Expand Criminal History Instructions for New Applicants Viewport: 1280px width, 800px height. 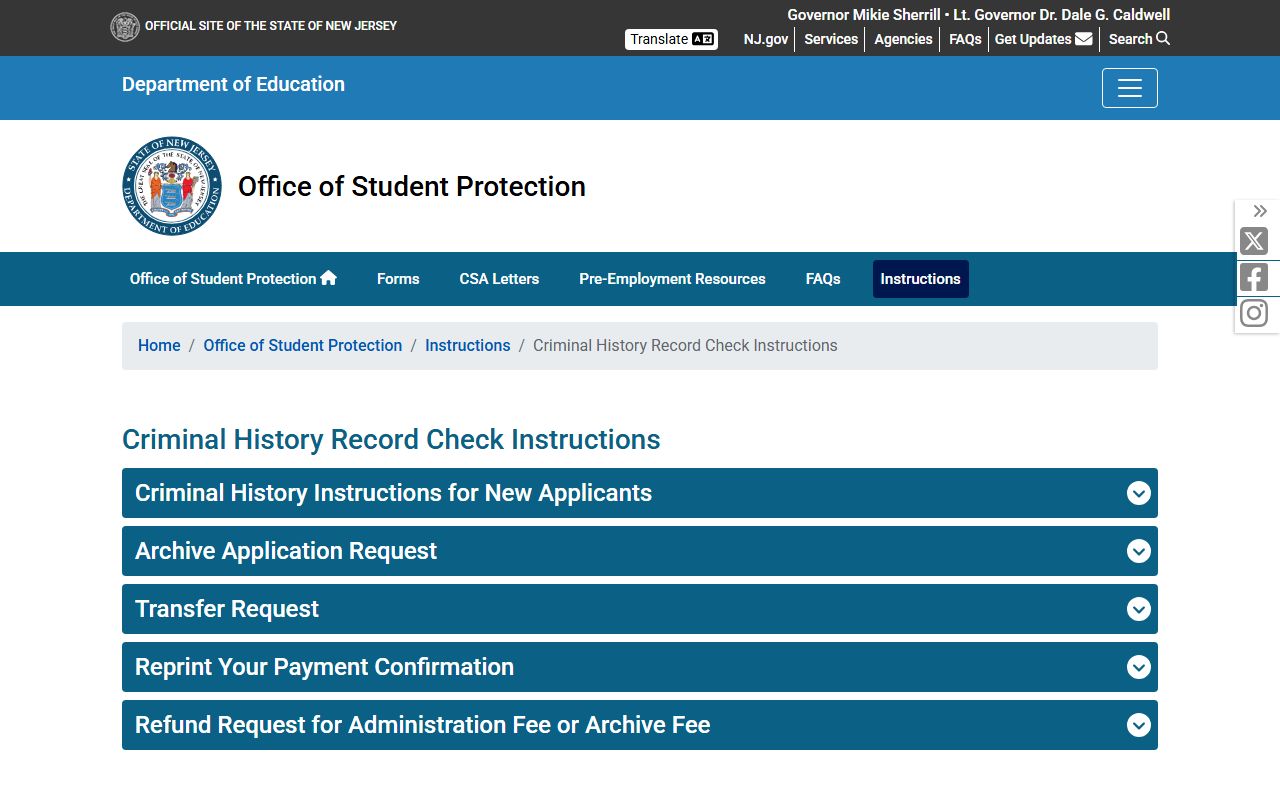pos(640,493)
